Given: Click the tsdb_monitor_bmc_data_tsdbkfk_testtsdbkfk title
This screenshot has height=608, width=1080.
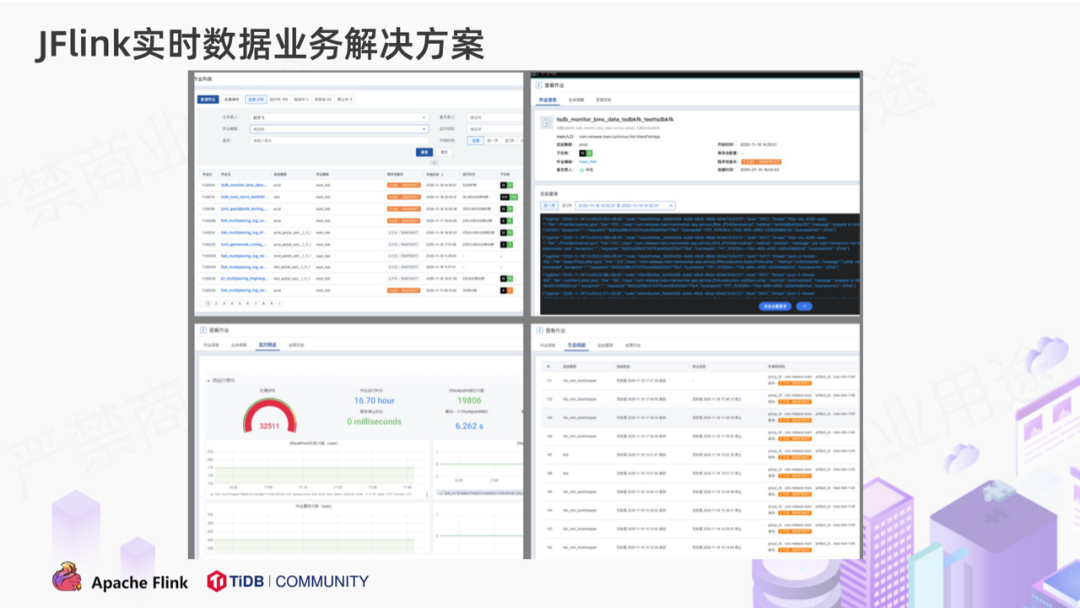Looking at the screenshot, I should [x=615, y=119].
